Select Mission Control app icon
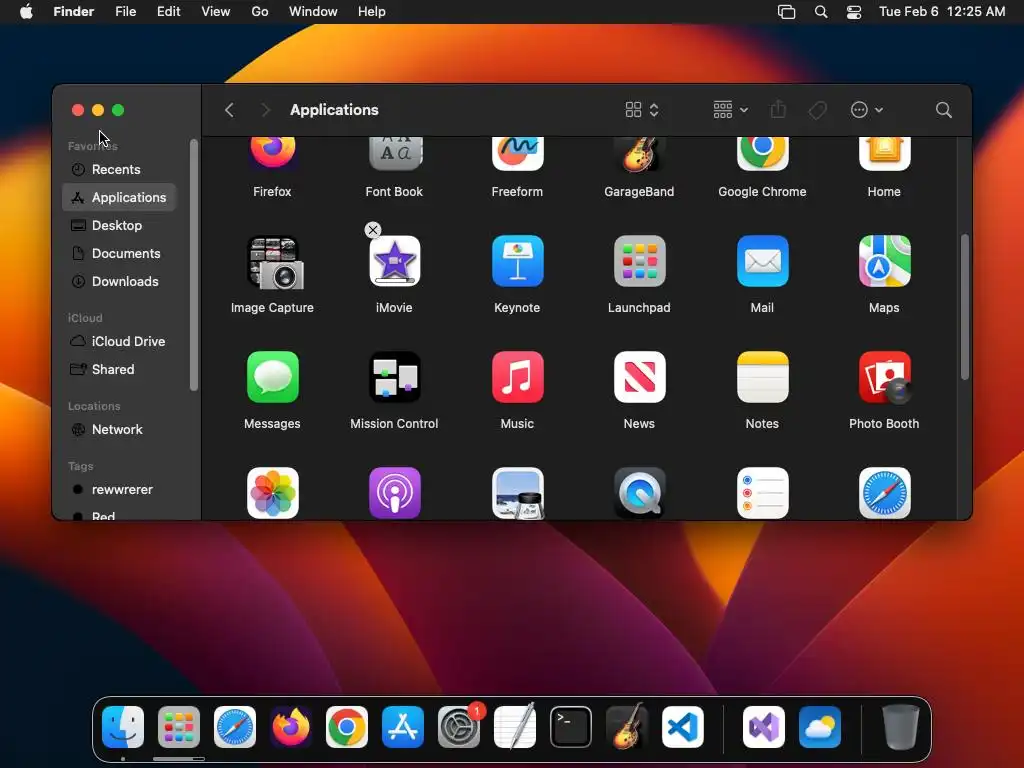This screenshot has height=768, width=1024. 394,377
